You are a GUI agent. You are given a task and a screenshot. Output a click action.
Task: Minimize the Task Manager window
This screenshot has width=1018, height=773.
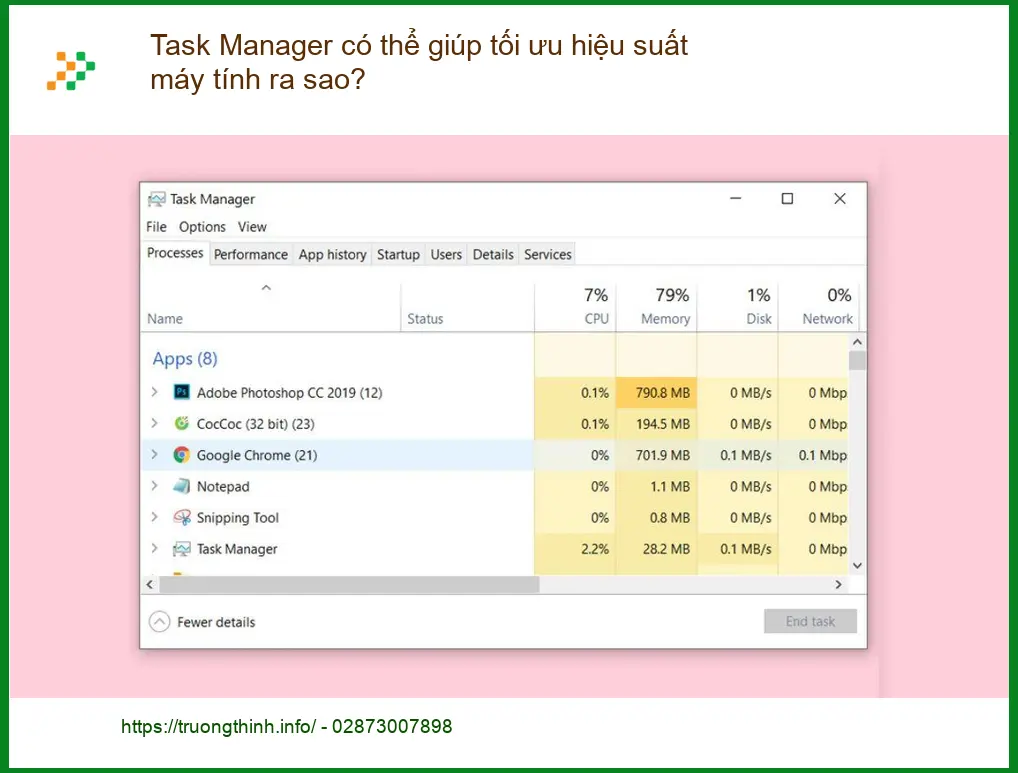point(736,198)
